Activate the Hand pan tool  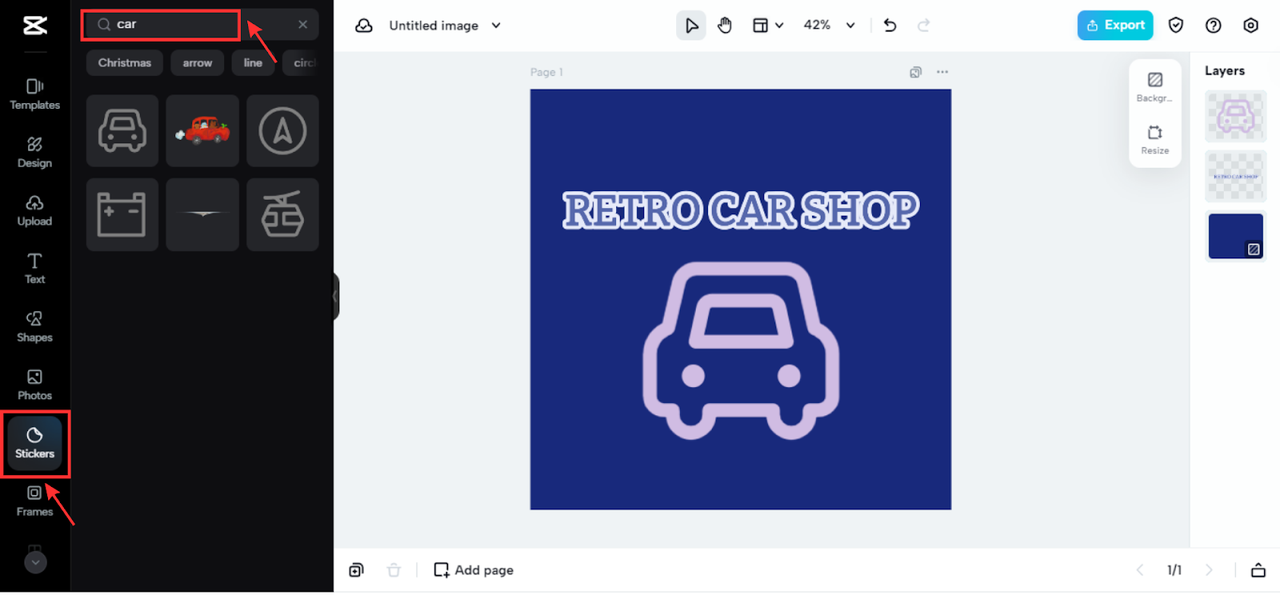click(725, 25)
